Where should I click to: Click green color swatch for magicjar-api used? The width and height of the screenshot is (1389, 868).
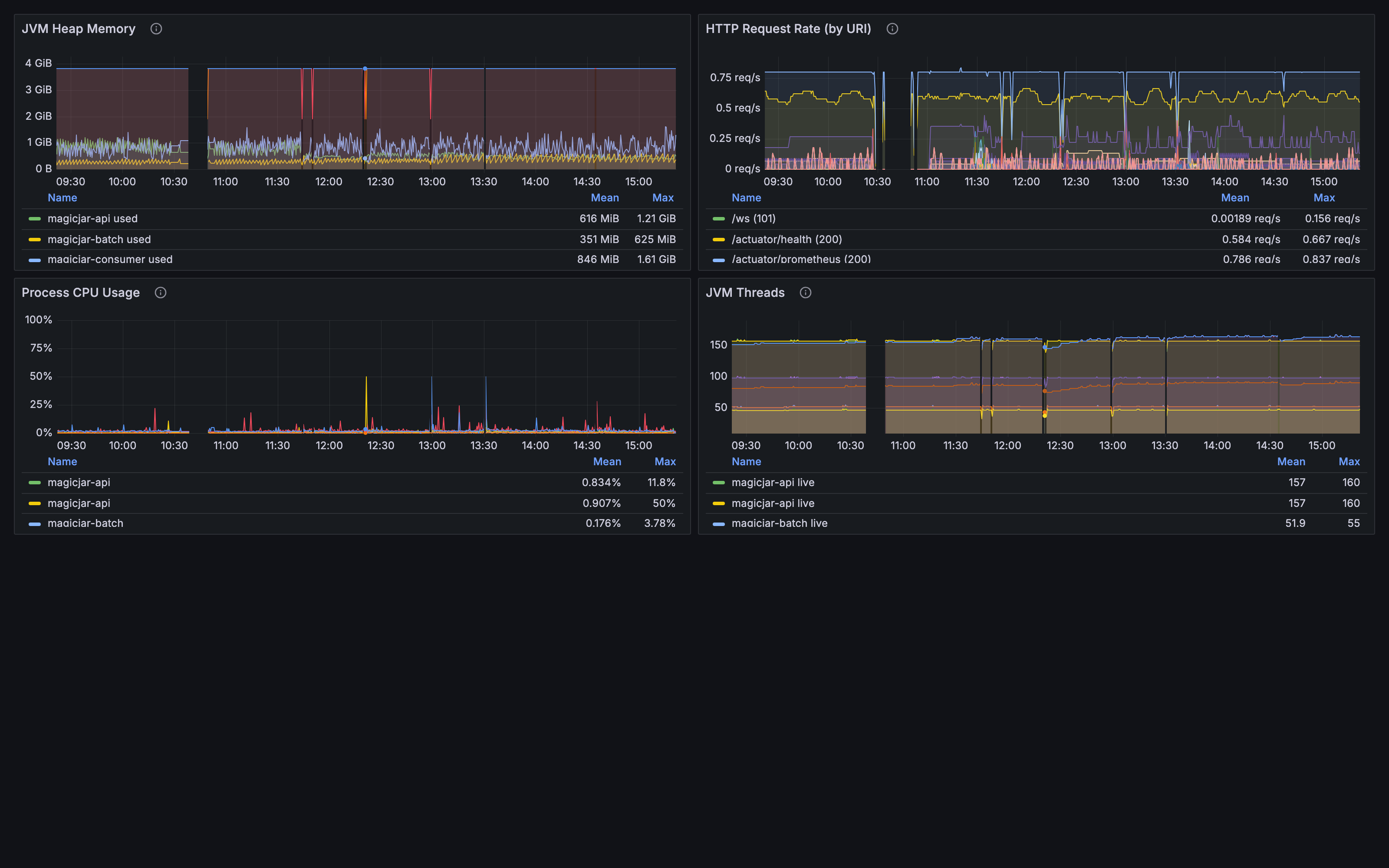tap(34, 219)
